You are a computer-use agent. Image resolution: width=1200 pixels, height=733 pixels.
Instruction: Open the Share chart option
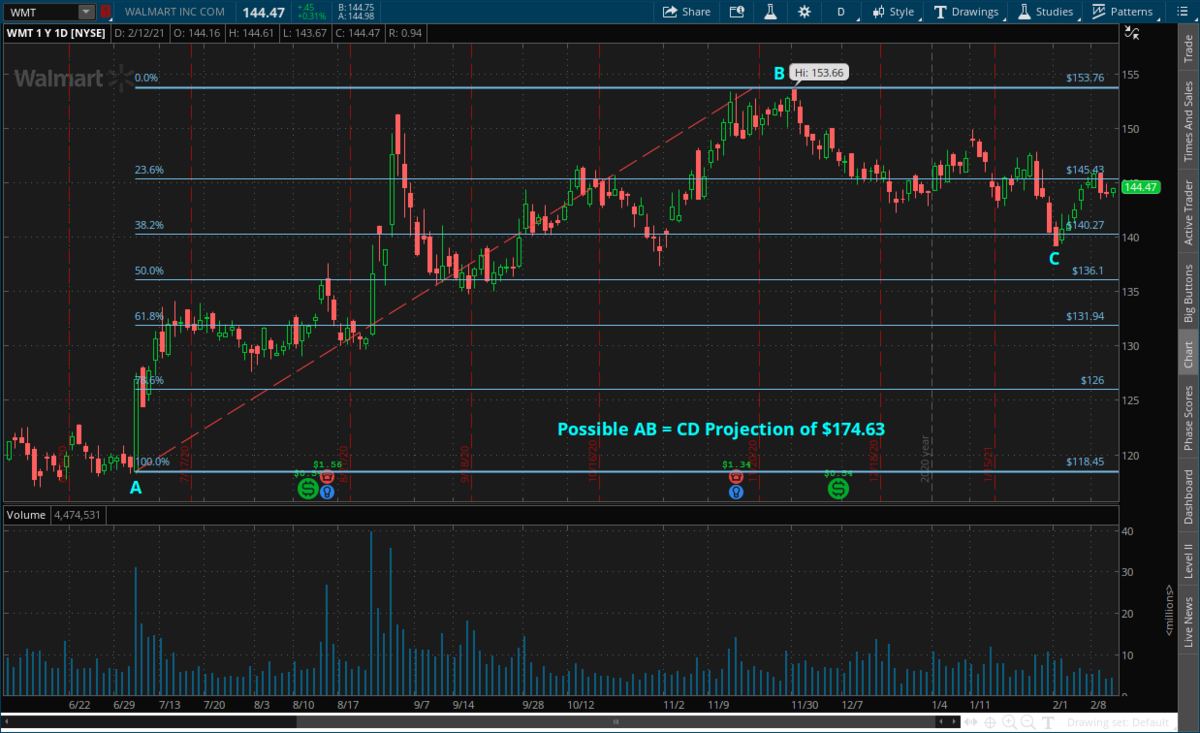coord(685,12)
